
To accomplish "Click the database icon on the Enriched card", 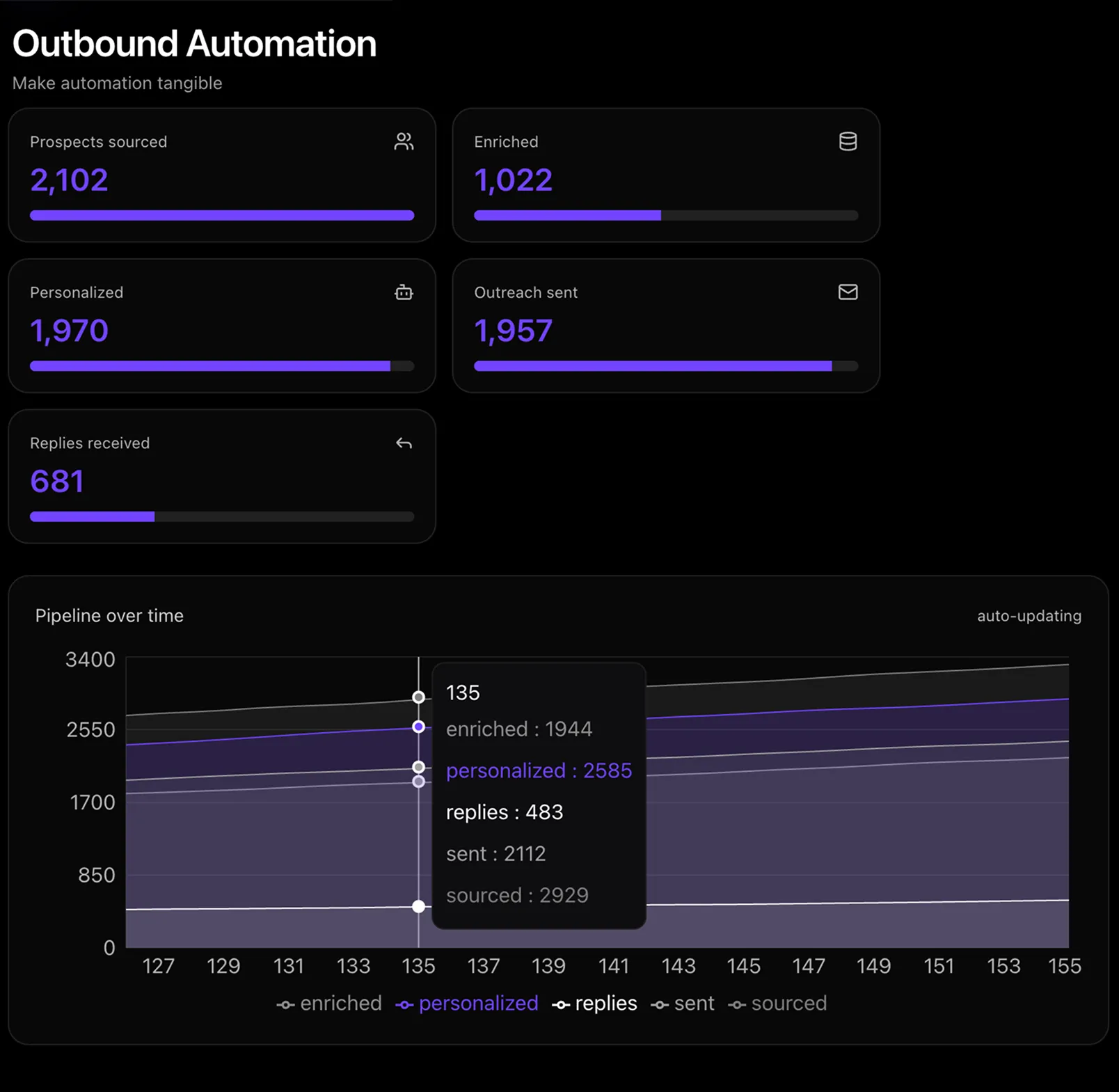I will (x=848, y=141).
